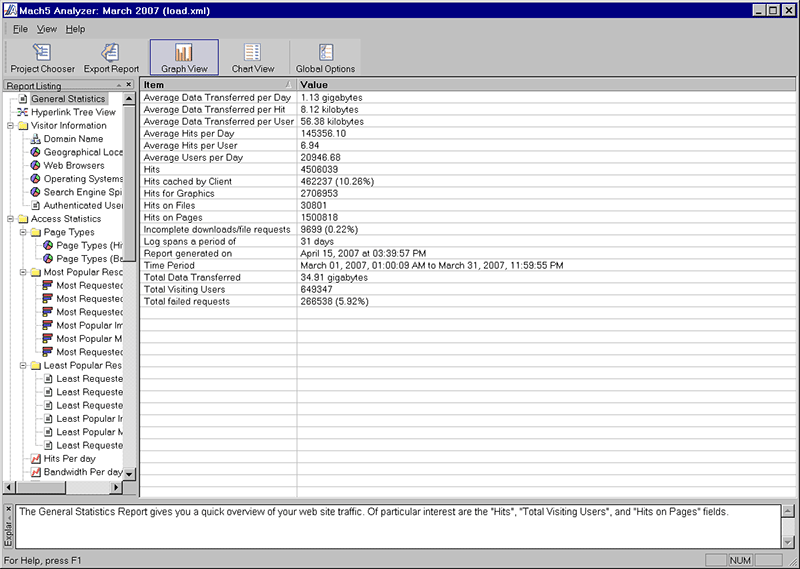Select Operating Systems pie chart icon
Image resolution: width=800 pixels, height=569 pixels.
tap(35, 179)
